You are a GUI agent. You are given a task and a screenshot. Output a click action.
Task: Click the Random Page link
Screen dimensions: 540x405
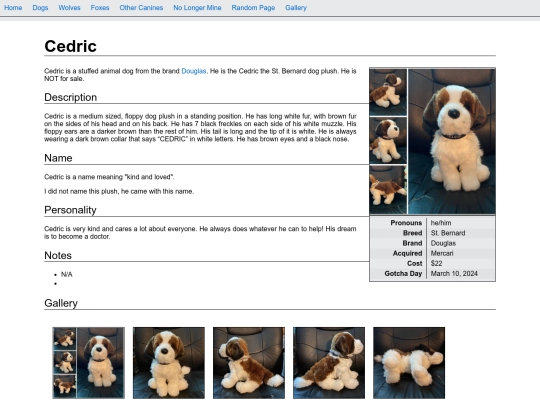click(x=253, y=8)
